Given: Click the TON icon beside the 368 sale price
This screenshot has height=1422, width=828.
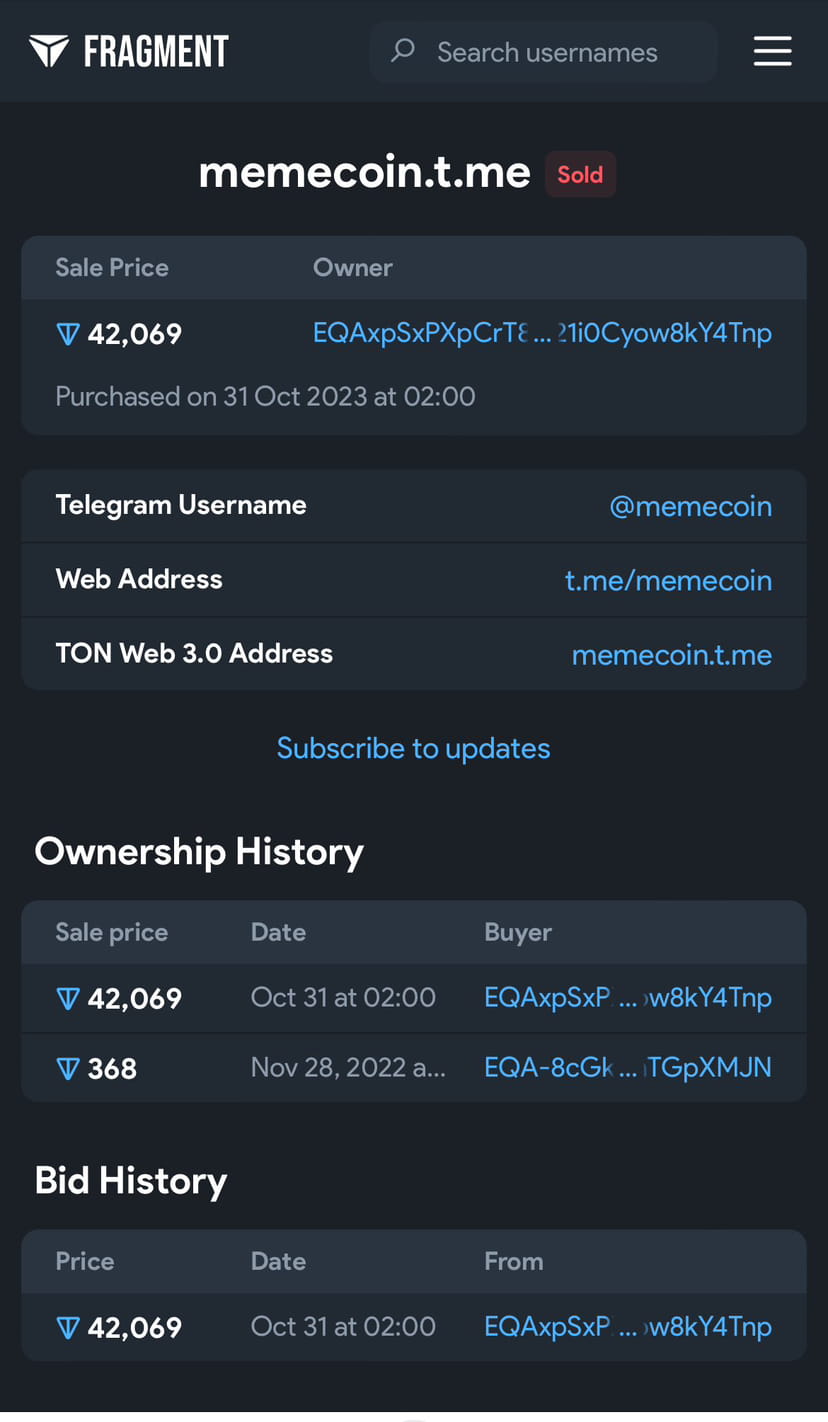Looking at the screenshot, I should pyautogui.click(x=67, y=1067).
